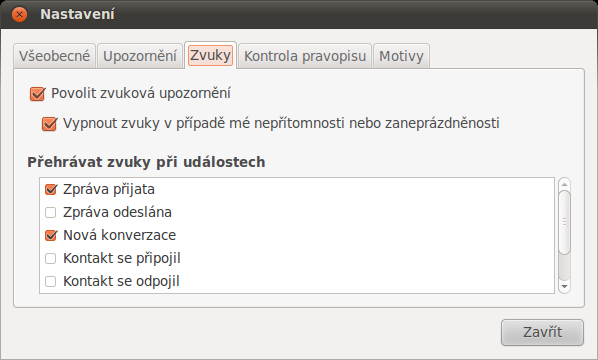This screenshot has width=598, height=360.
Task: Open the Všeobecné tab
Action: tap(54, 56)
